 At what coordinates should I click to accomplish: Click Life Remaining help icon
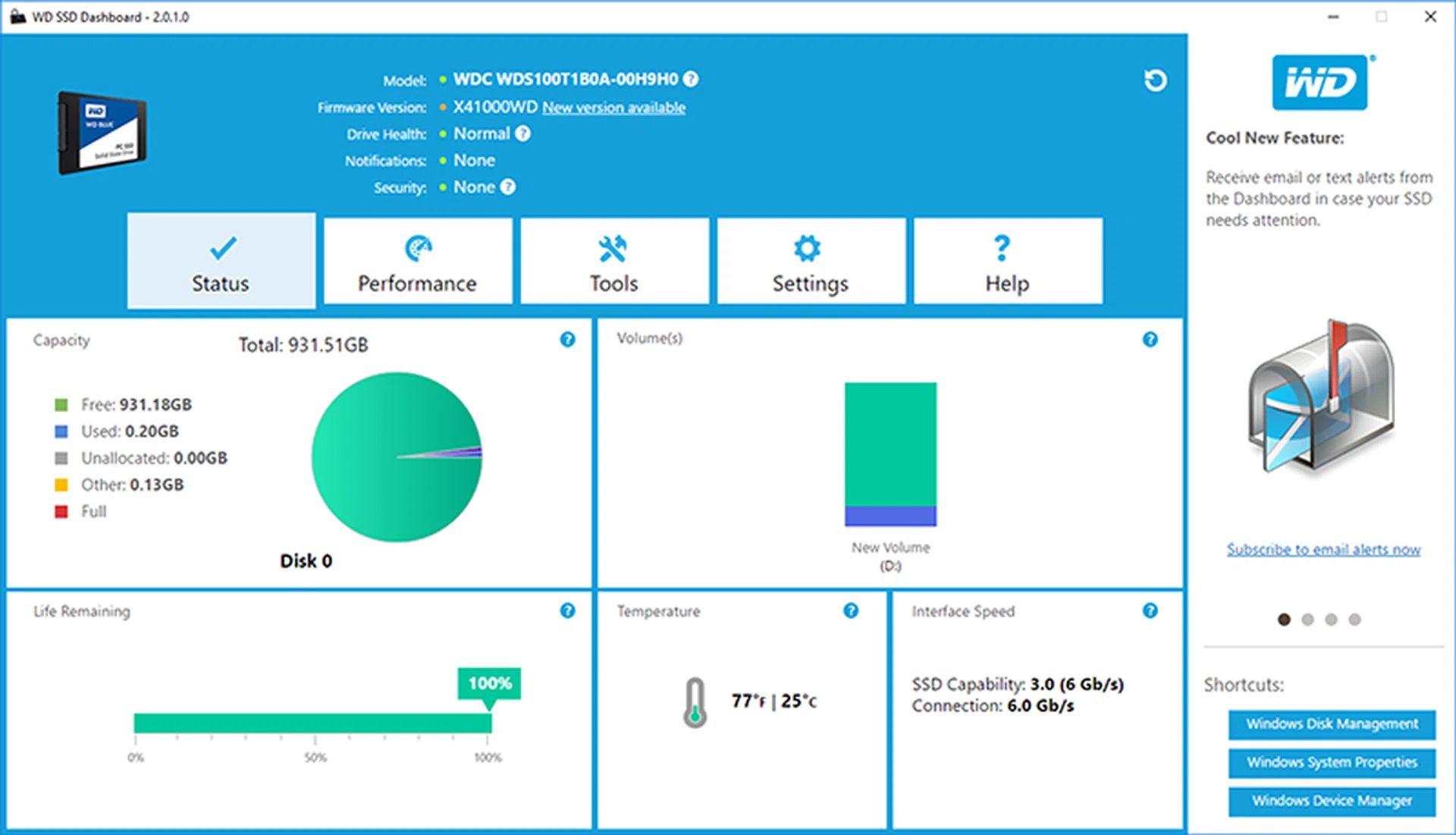567,611
